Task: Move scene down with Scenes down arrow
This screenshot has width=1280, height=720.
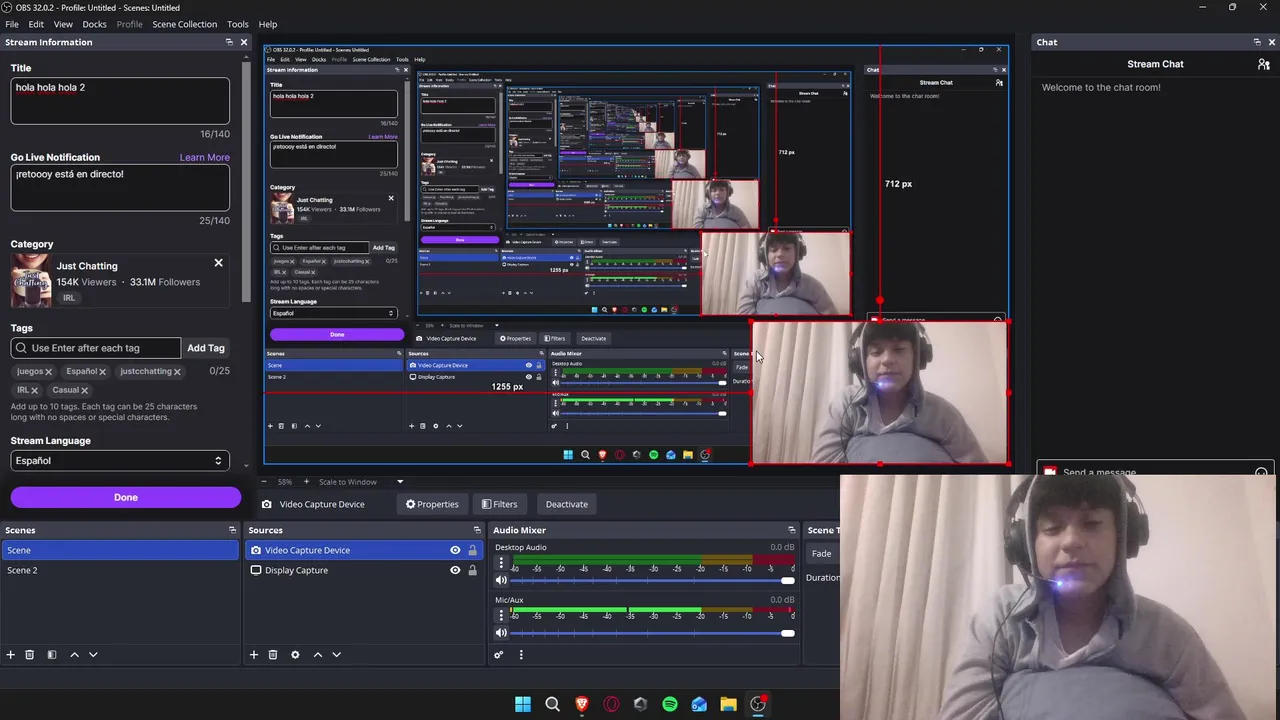Action: tap(93, 655)
